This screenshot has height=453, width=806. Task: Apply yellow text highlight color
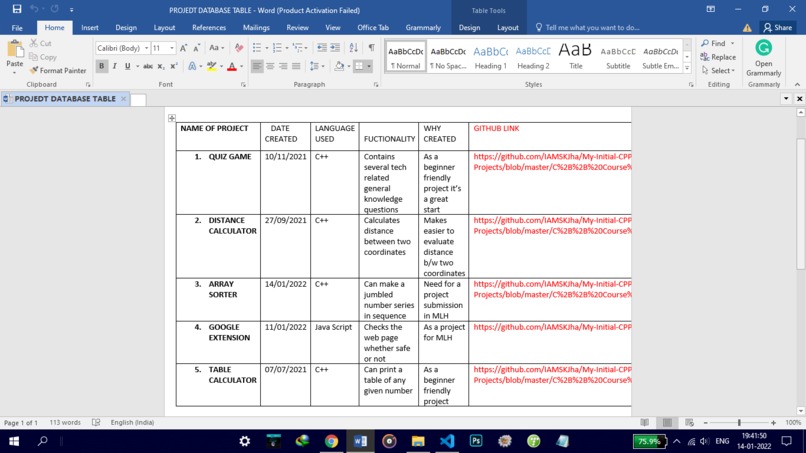tap(211, 66)
